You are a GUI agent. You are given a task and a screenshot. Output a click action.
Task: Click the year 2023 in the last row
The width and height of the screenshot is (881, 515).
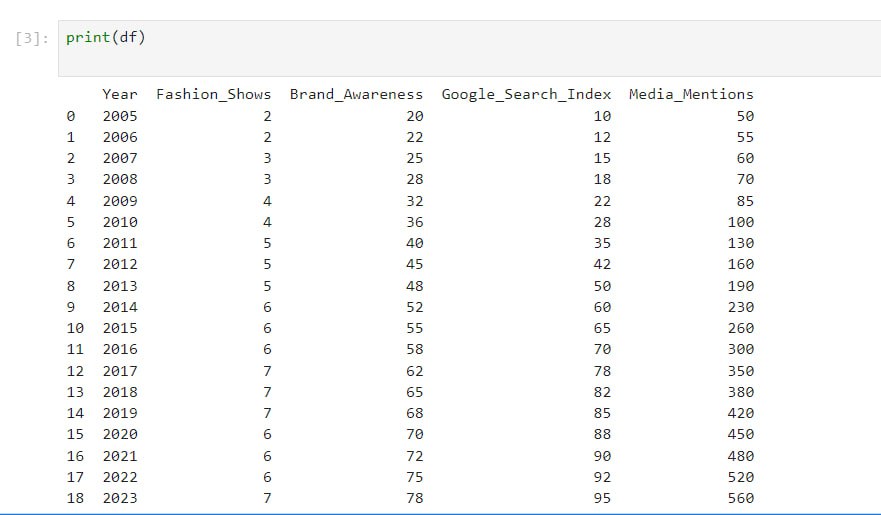coord(120,498)
